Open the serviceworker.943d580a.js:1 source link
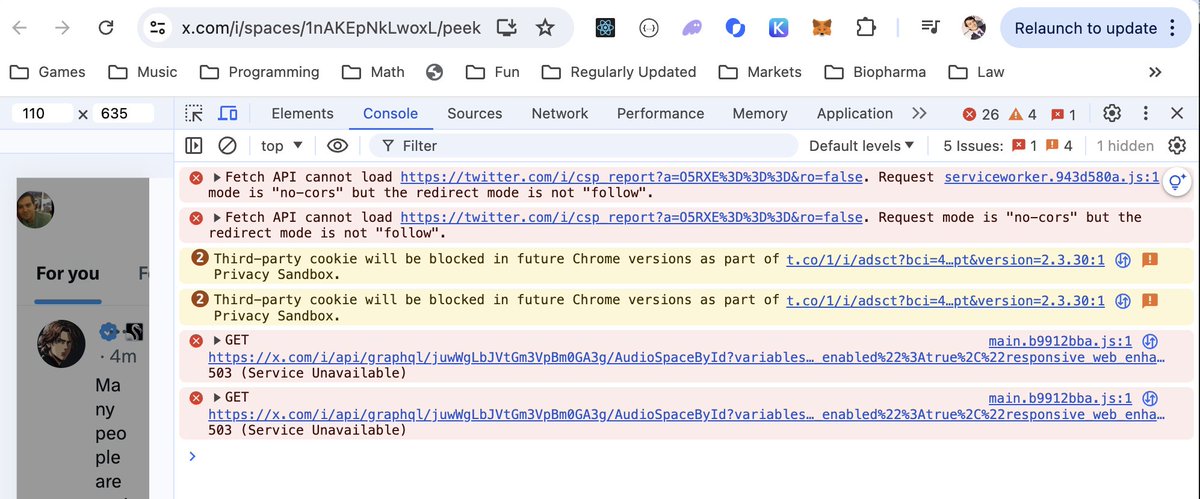 (x=1052, y=177)
